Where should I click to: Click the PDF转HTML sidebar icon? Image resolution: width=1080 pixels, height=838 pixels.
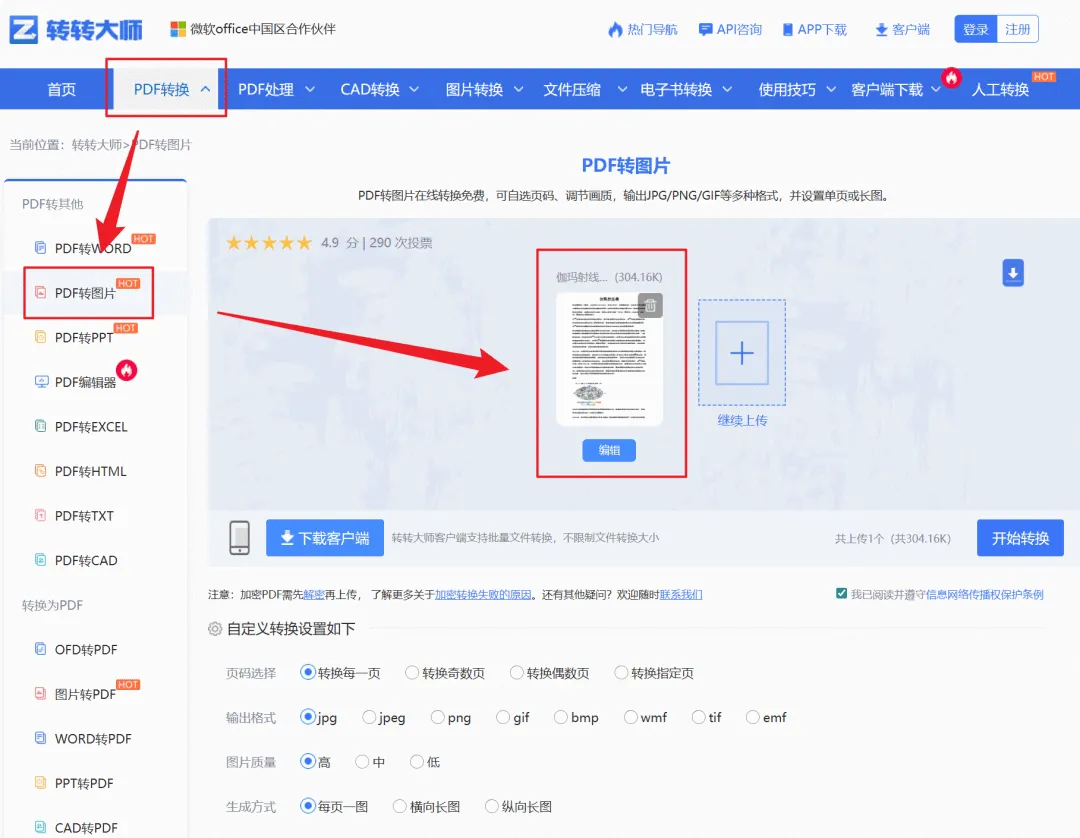click(41, 470)
